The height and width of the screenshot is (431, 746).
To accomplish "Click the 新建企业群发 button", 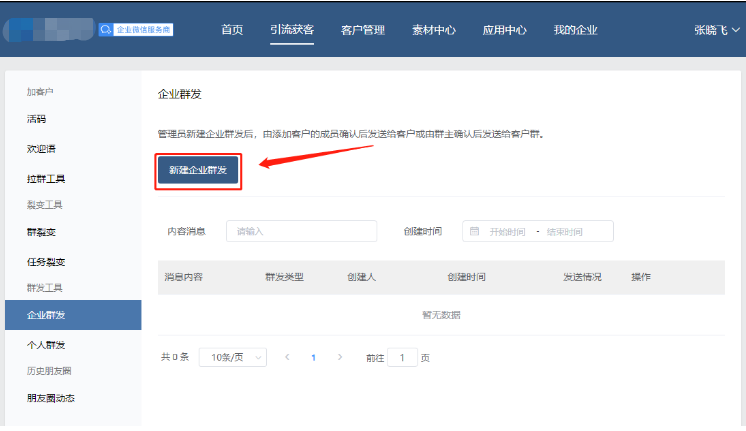I will 197,171.
